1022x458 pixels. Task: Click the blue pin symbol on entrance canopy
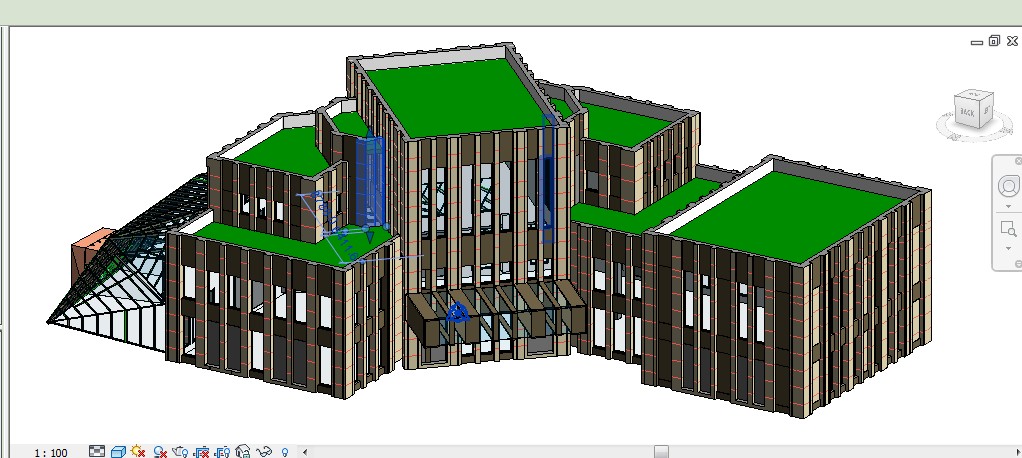pos(458,314)
